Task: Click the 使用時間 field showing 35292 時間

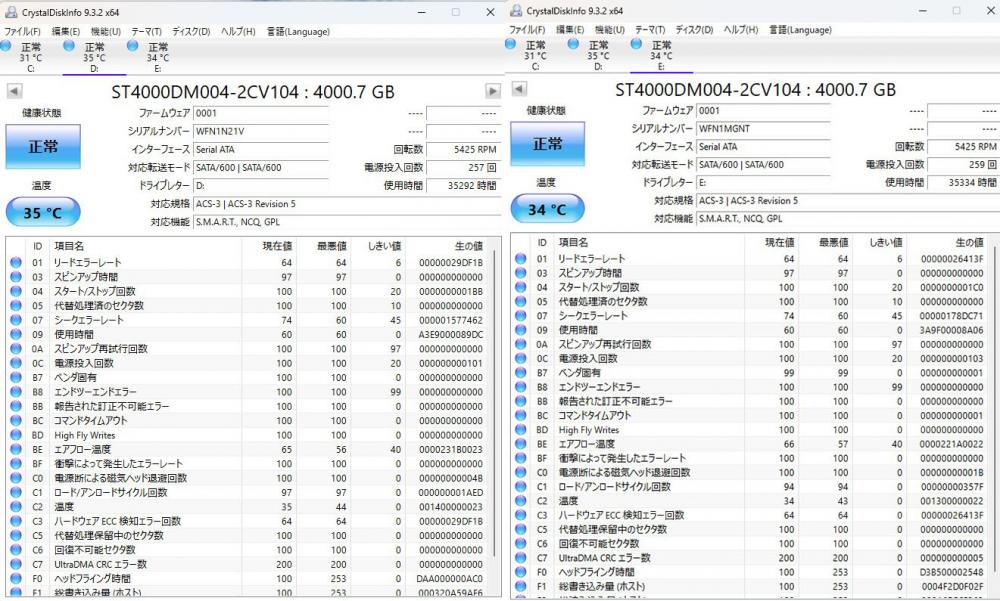Action: coord(463,186)
